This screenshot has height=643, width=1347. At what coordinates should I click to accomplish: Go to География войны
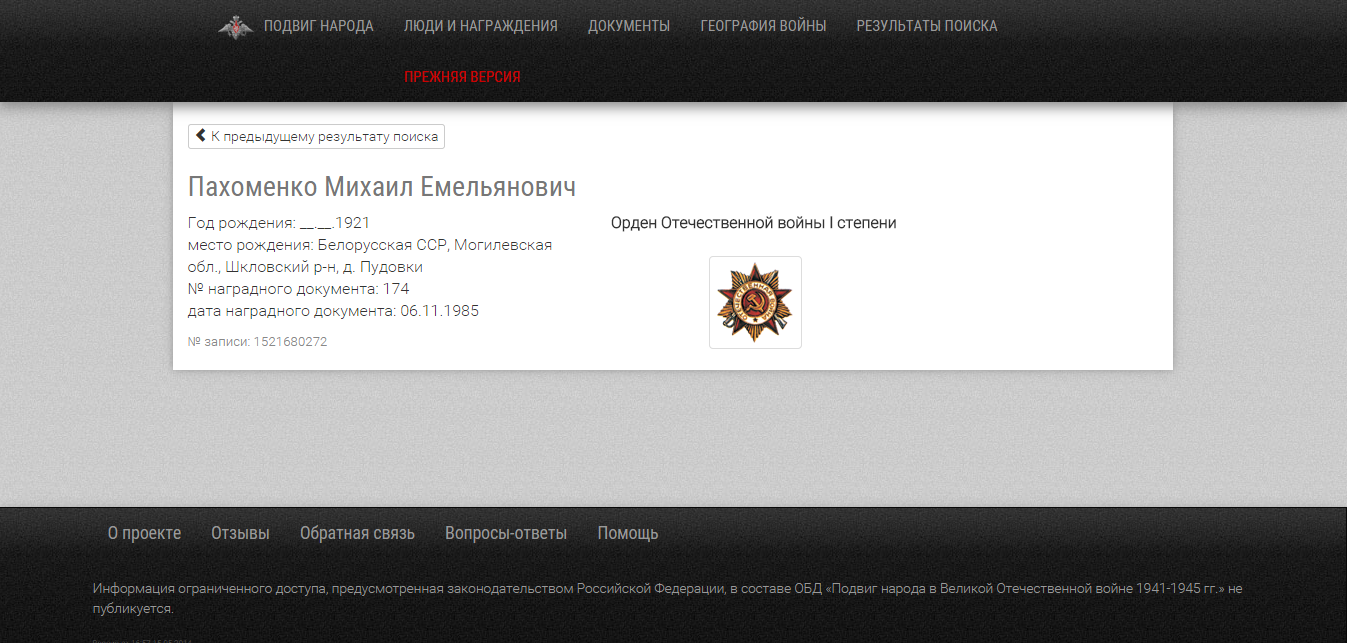[x=763, y=26]
